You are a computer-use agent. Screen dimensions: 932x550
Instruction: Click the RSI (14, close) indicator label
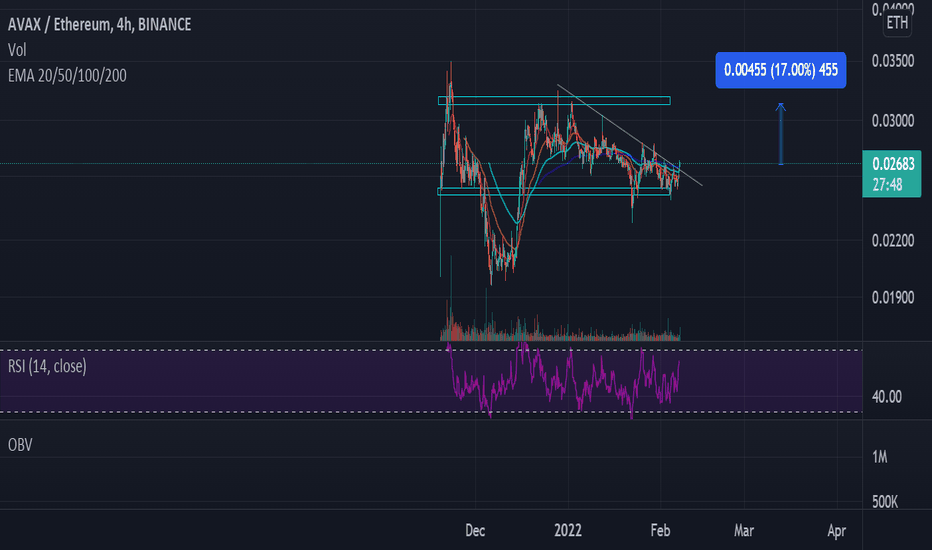[x=47, y=366]
